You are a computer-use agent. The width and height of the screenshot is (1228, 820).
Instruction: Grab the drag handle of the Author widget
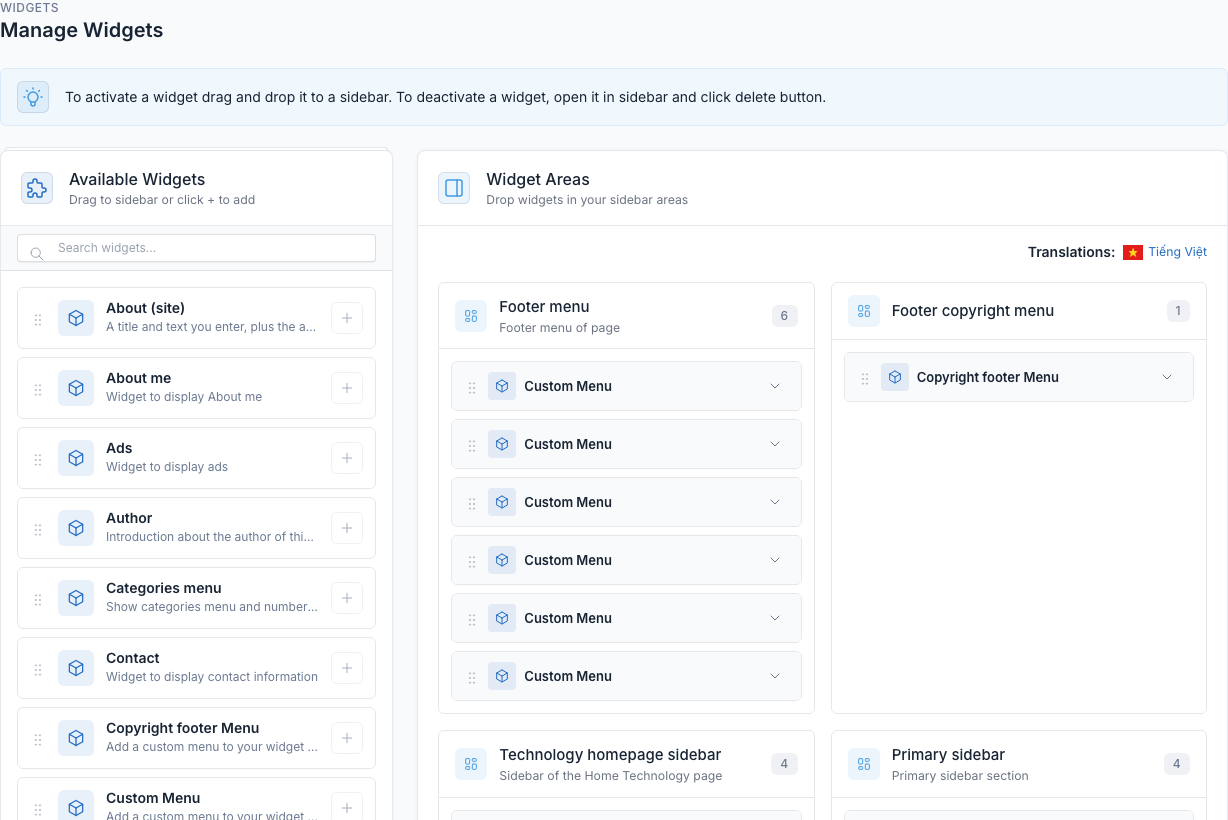point(38,530)
